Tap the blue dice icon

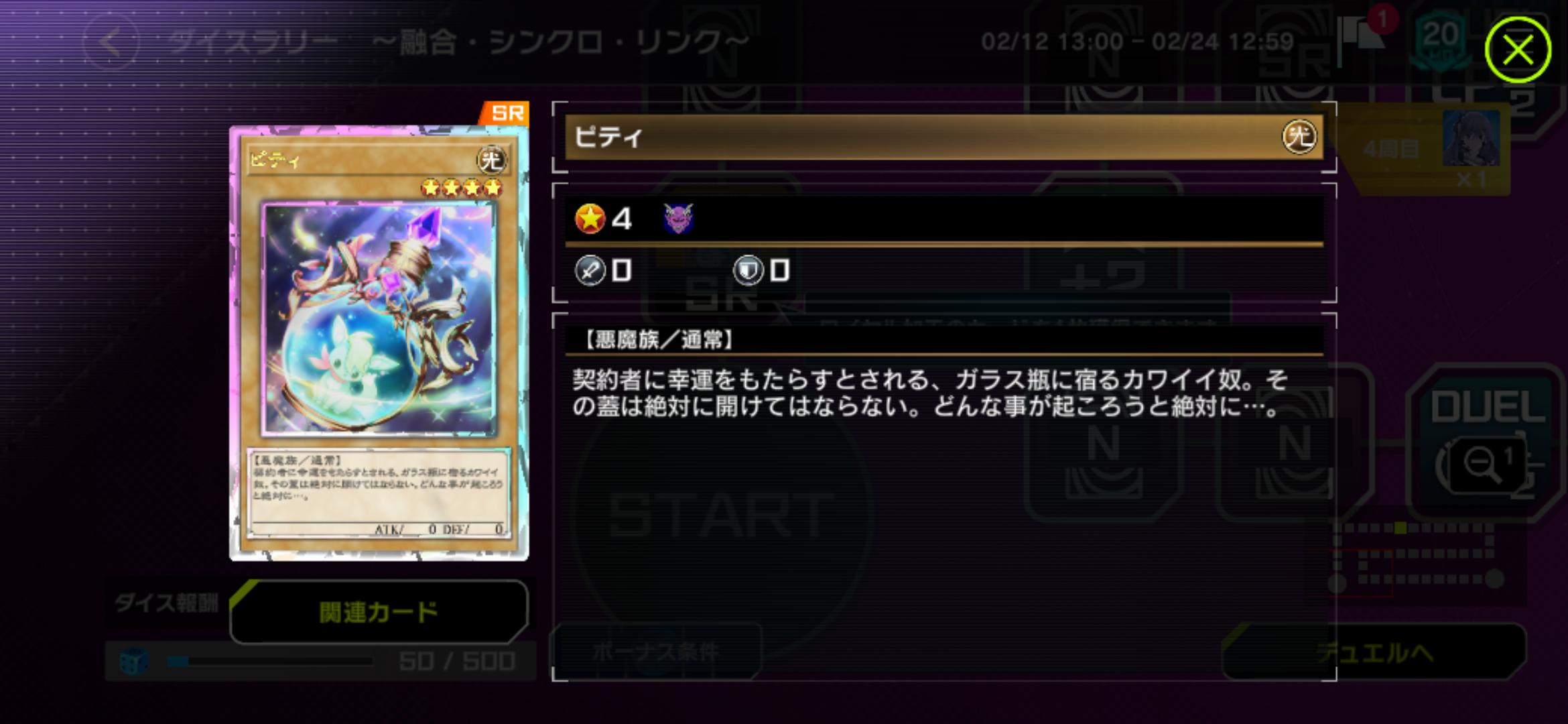tap(133, 661)
